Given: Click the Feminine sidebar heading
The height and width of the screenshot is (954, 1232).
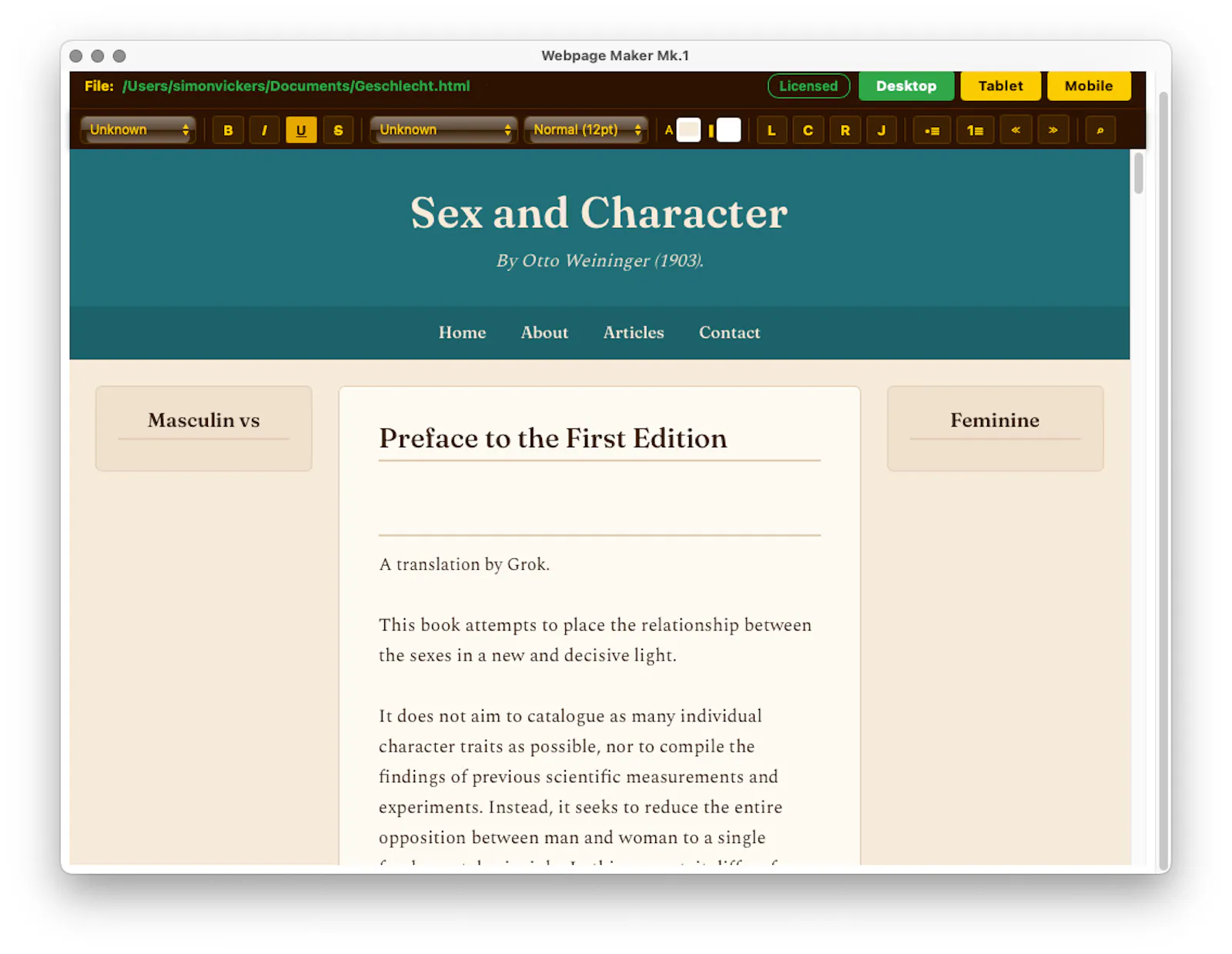Looking at the screenshot, I should click(x=995, y=420).
